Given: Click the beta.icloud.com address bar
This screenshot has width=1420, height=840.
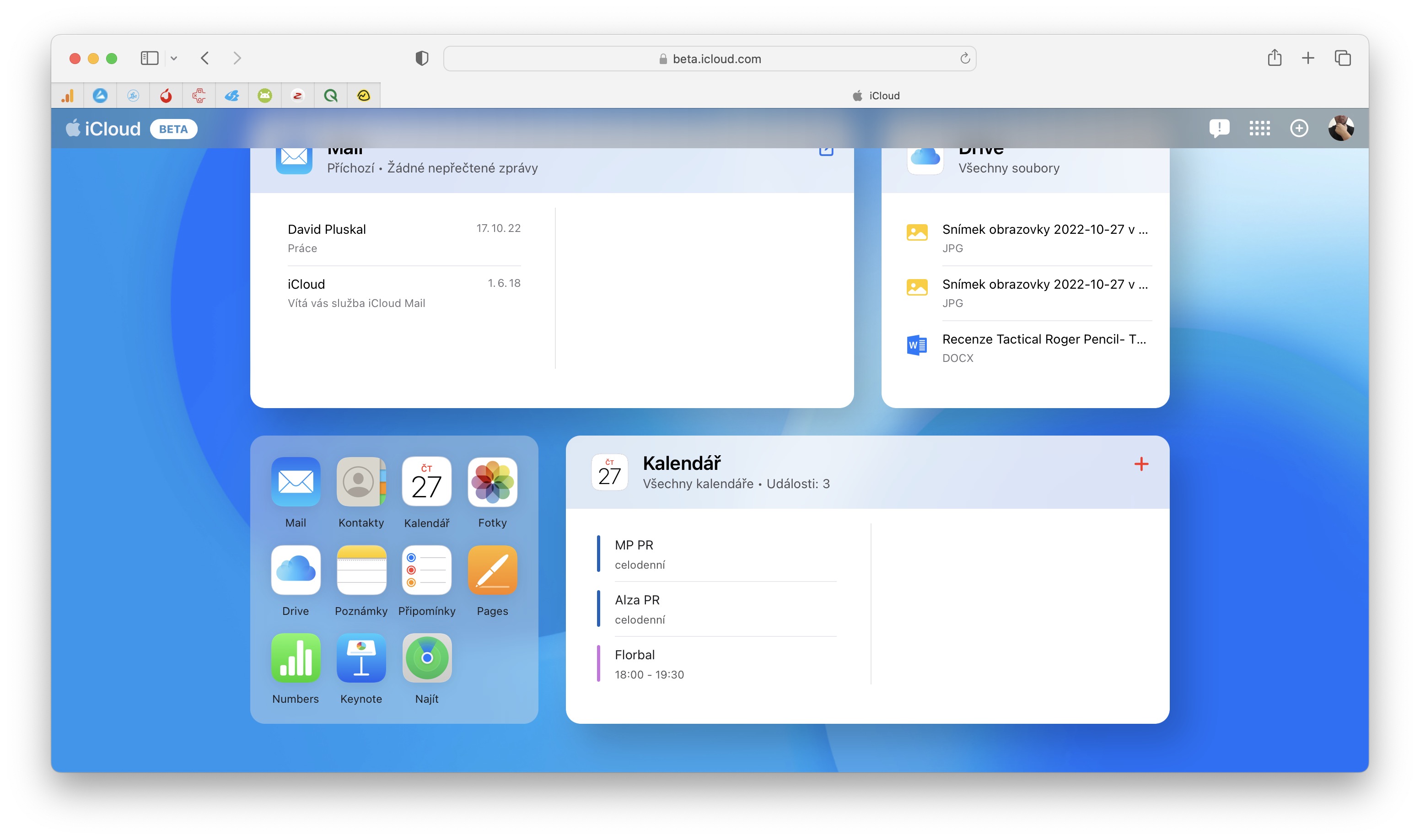Looking at the screenshot, I should 710,59.
